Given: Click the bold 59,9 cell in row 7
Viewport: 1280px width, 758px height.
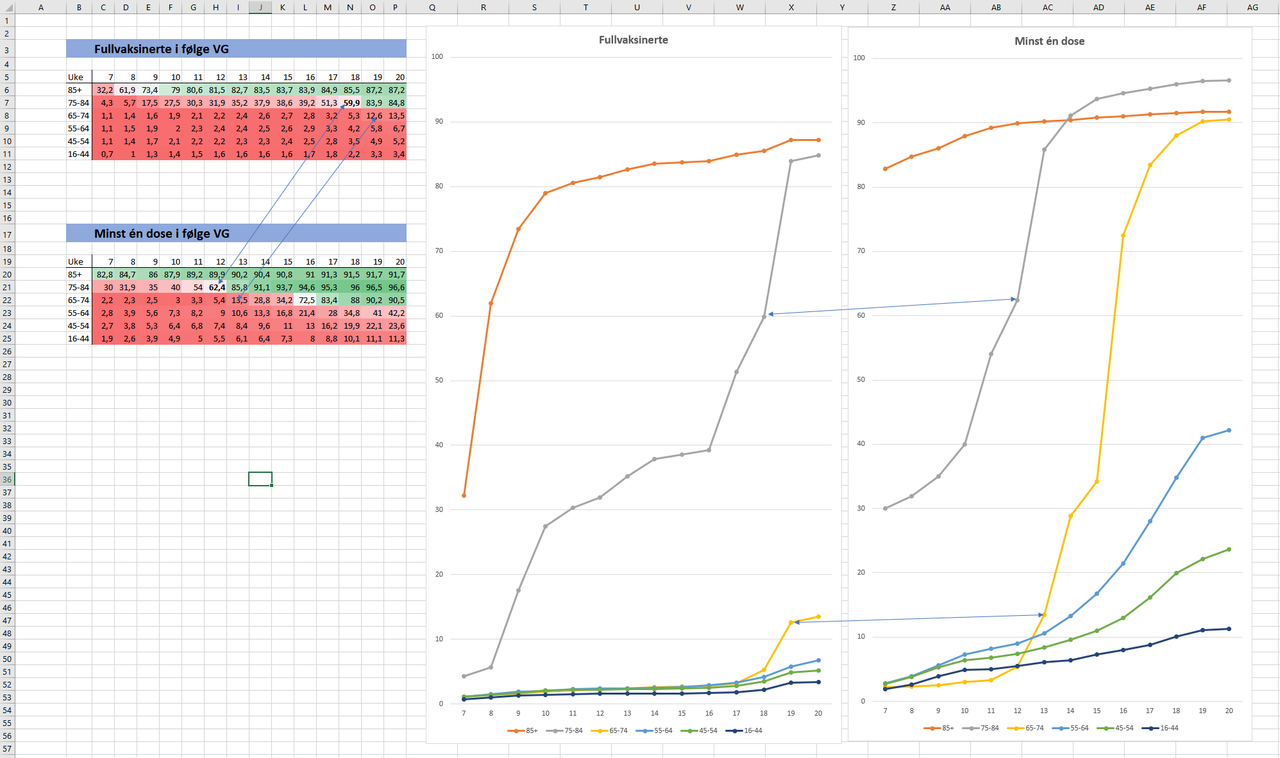Looking at the screenshot, I should pos(350,103).
